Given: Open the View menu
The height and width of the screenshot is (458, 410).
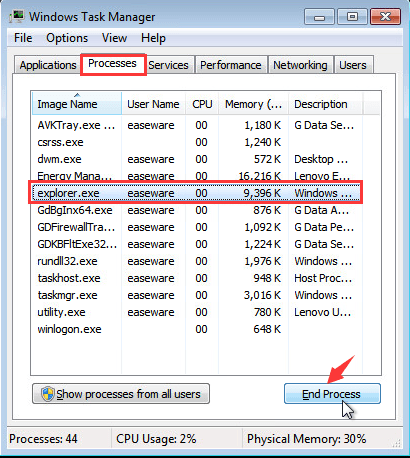Looking at the screenshot, I should [x=114, y=38].
